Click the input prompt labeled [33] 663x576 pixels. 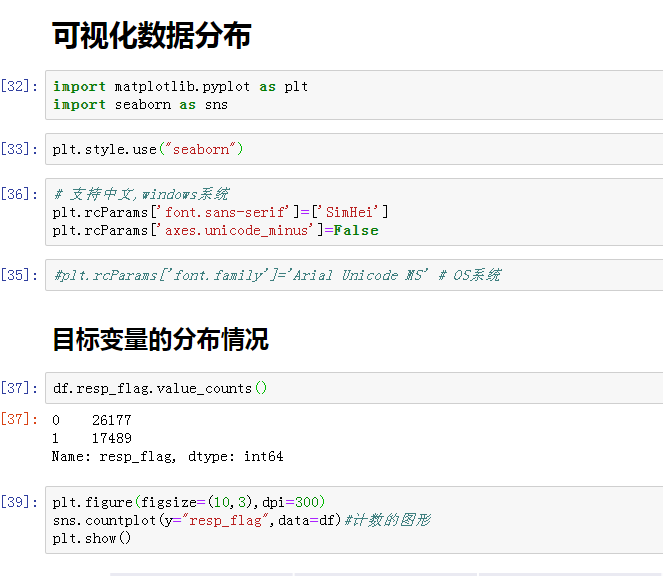[20, 150]
